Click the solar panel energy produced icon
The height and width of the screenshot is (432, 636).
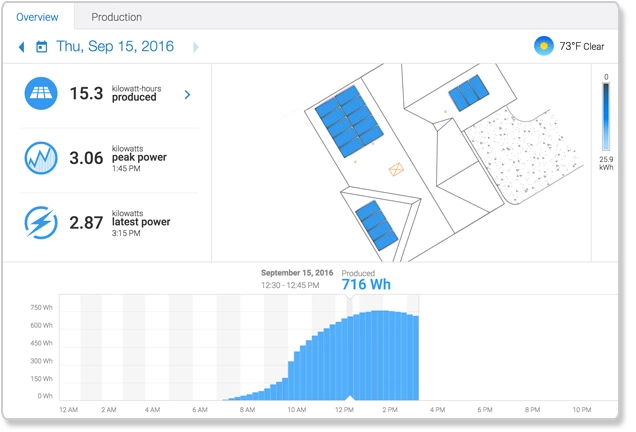point(41,94)
